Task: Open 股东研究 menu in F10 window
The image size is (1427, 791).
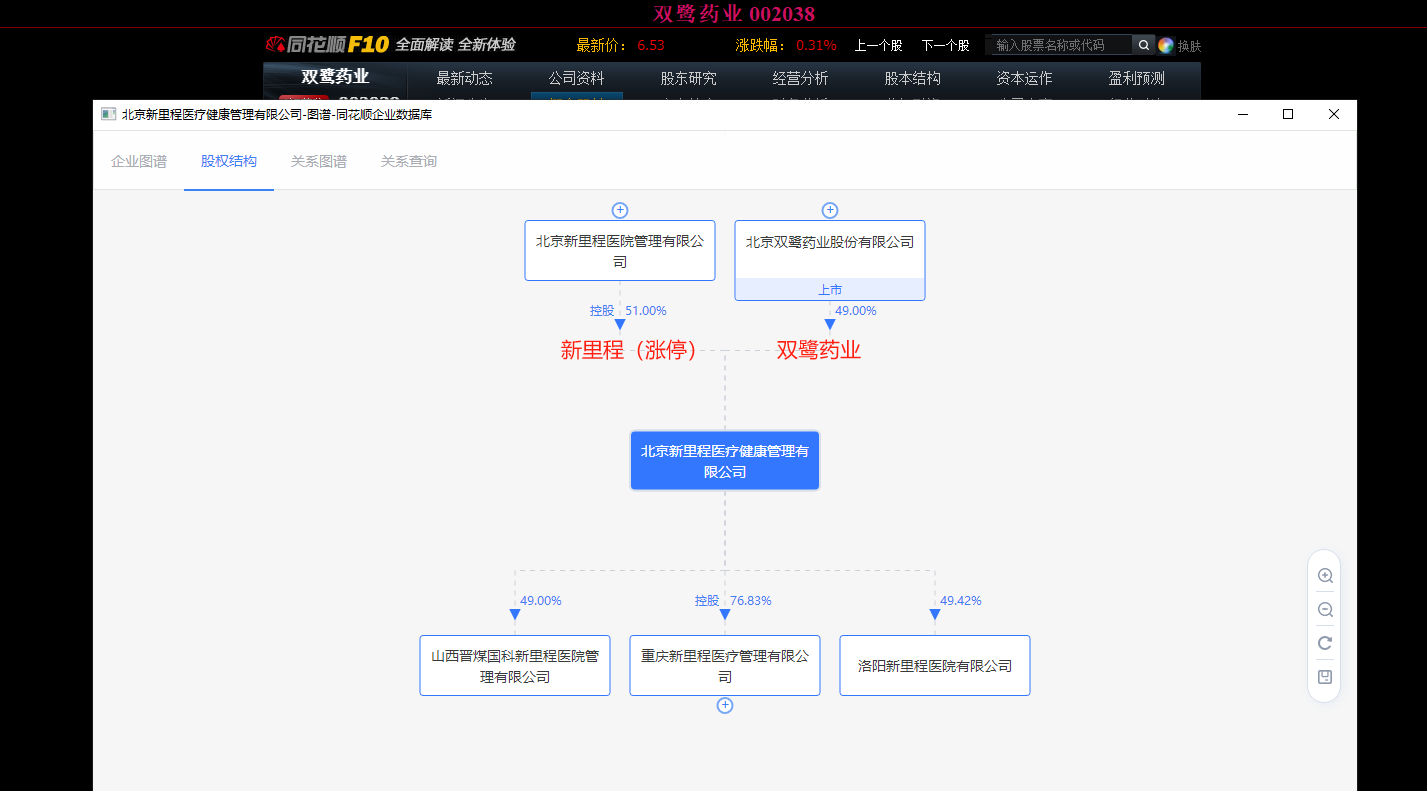Action: [x=689, y=78]
